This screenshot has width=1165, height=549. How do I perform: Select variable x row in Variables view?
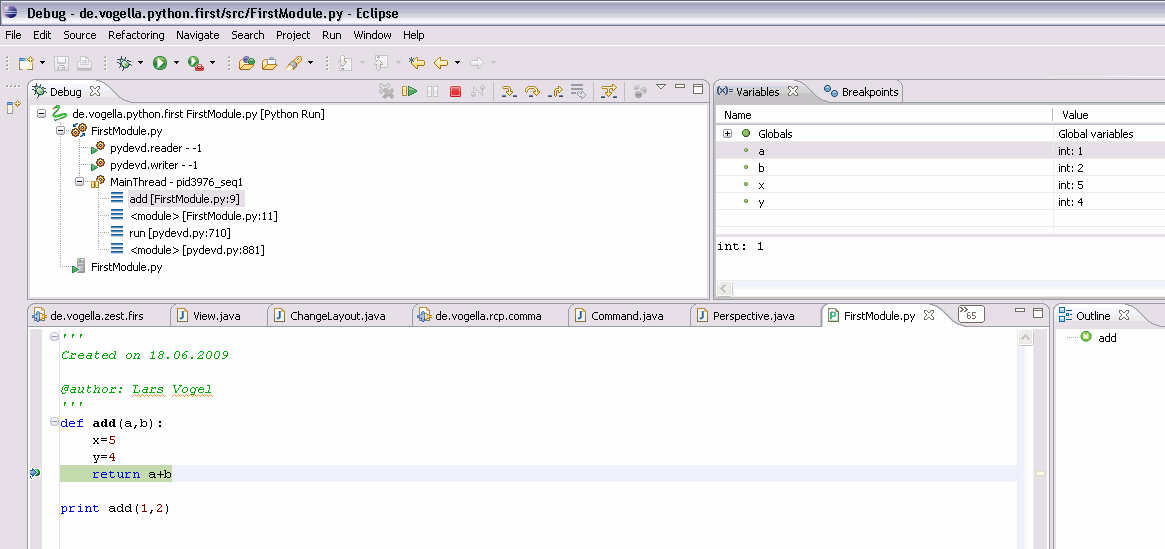761,185
